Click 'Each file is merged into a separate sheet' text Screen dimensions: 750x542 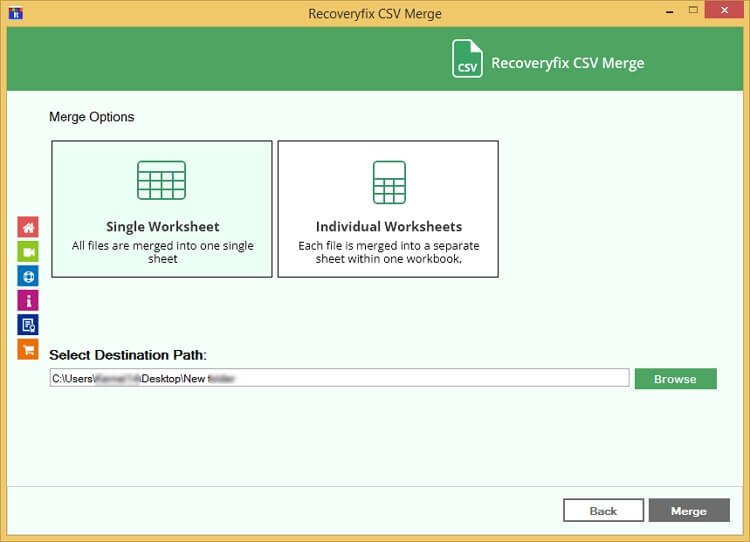[388, 252]
